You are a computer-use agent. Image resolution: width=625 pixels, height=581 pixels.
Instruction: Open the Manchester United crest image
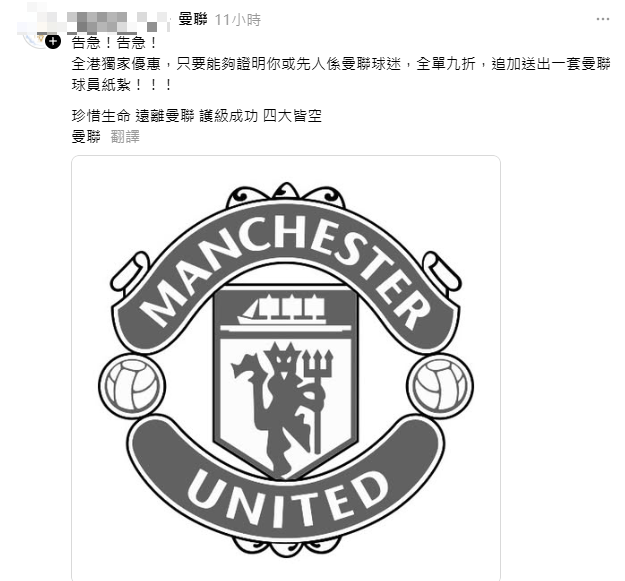[286, 368]
